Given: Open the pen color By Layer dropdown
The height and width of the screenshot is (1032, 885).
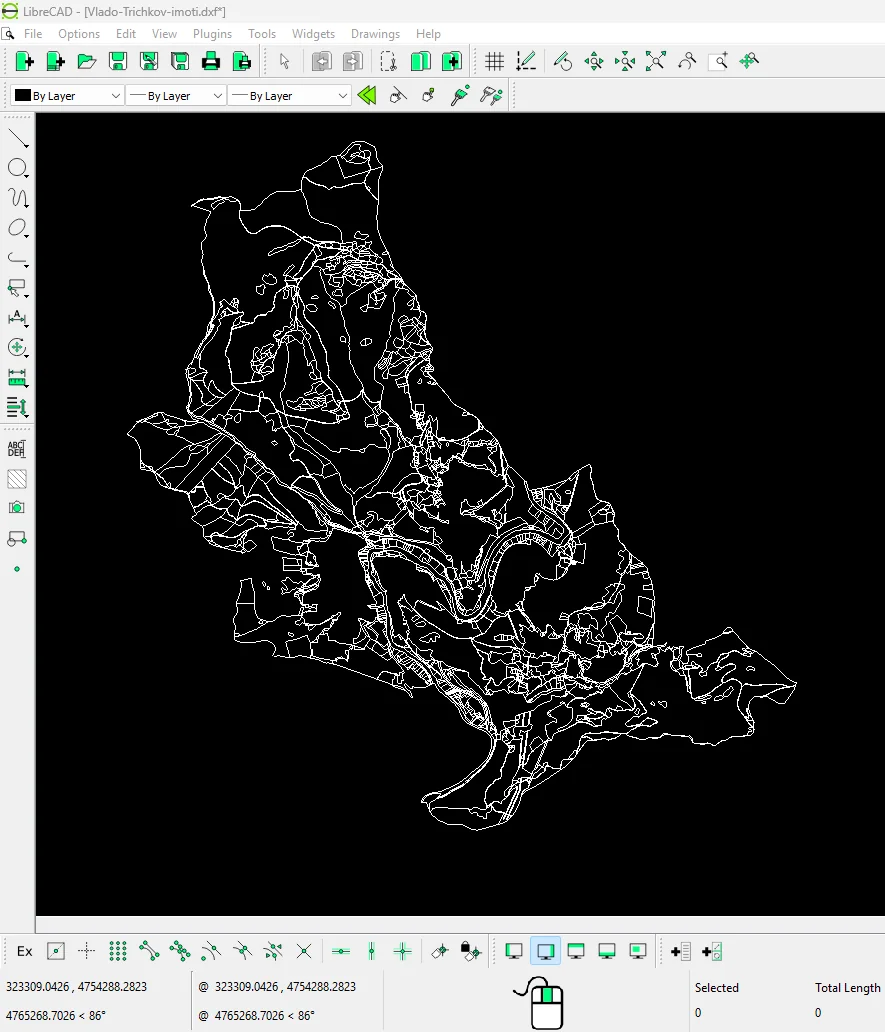Looking at the screenshot, I should [x=67, y=96].
